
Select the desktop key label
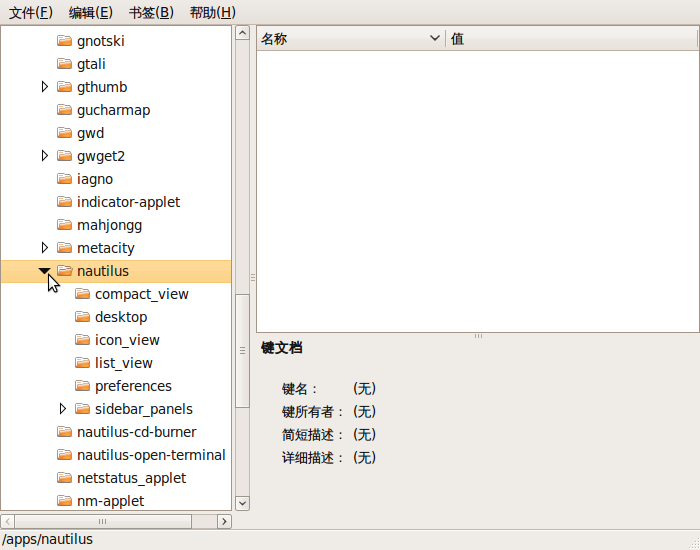pos(121,317)
